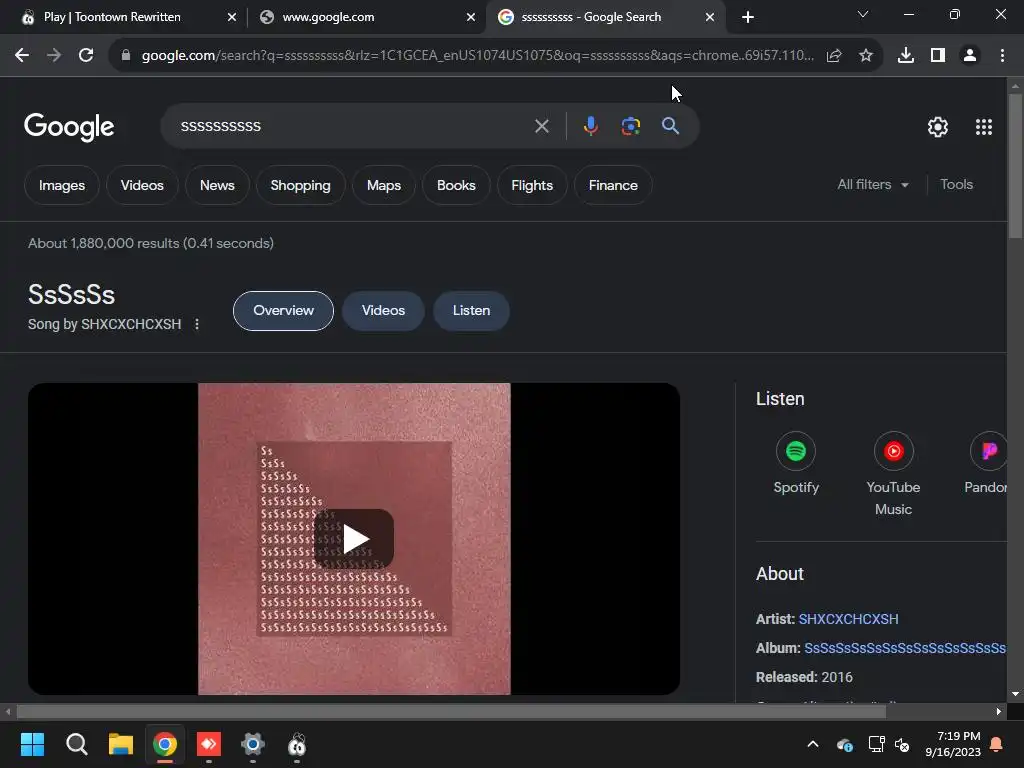Filter results by Finance
1024x768 pixels.
tap(613, 185)
